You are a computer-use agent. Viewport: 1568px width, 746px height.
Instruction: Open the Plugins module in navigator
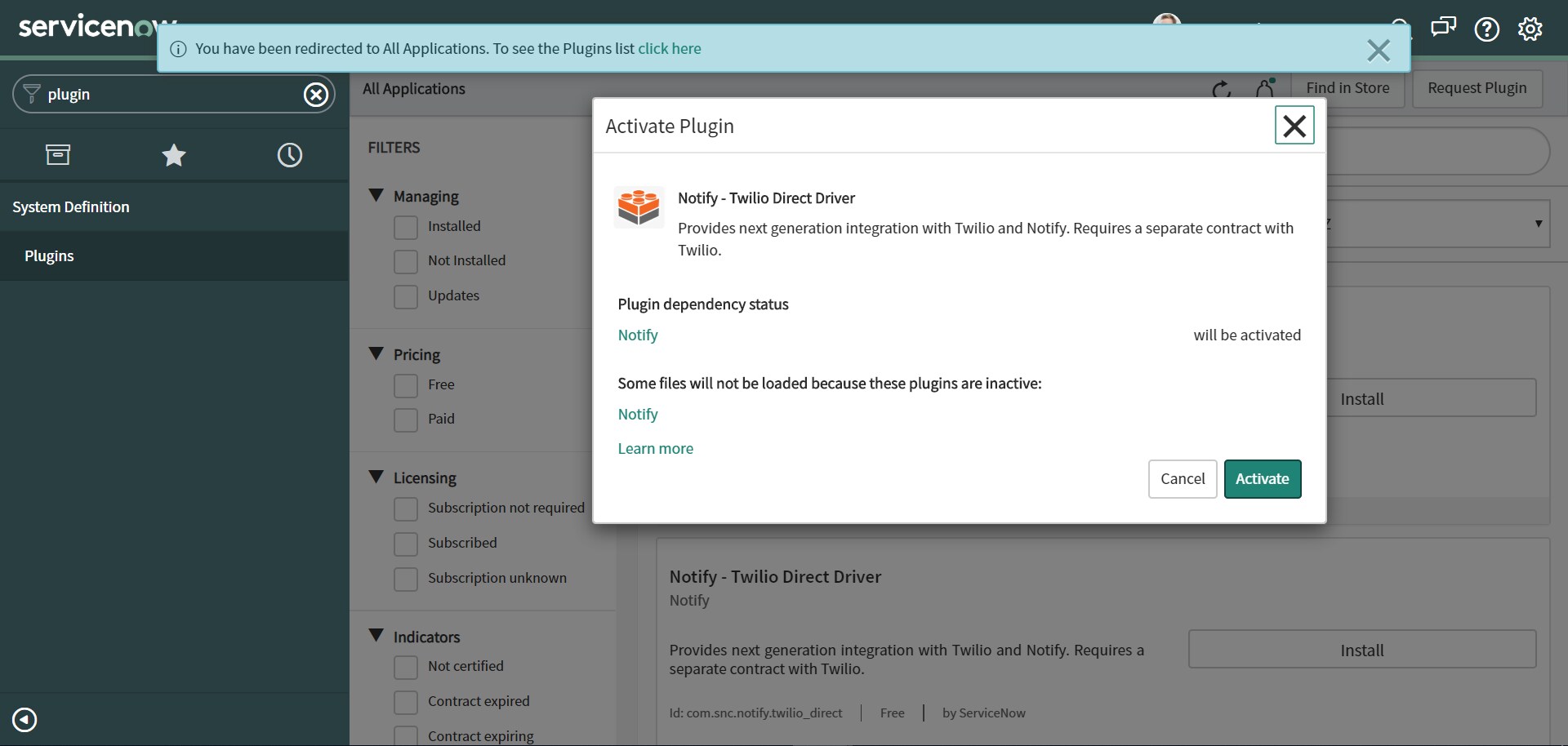point(49,256)
